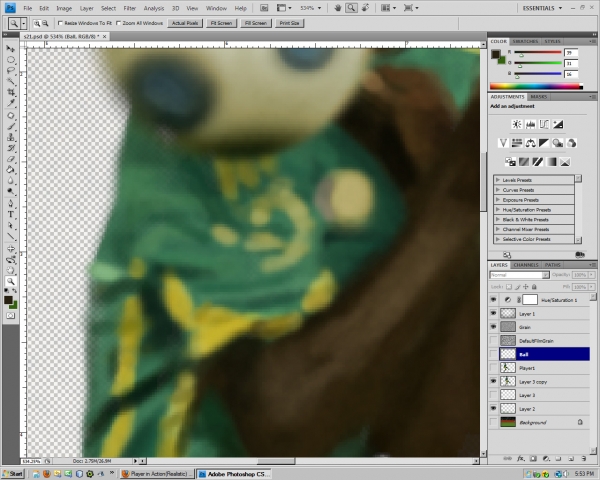The height and width of the screenshot is (480, 600).
Task: Select the Paint Bucket tool
Action: (x=10, y=170)
